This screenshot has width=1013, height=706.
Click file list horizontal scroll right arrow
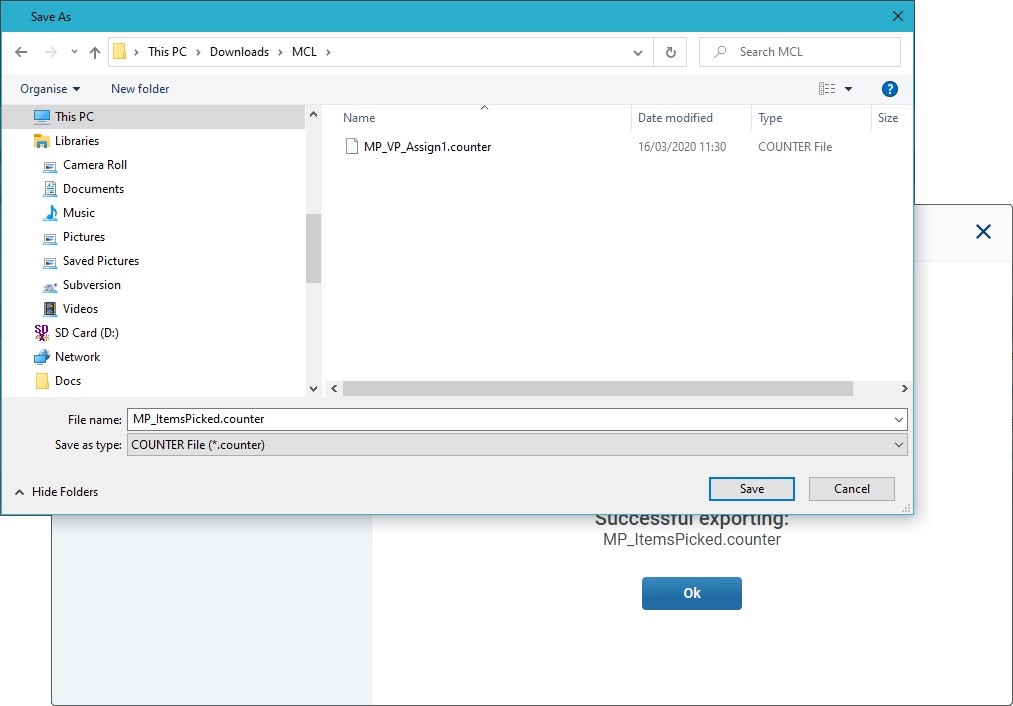tap(904, 388)
